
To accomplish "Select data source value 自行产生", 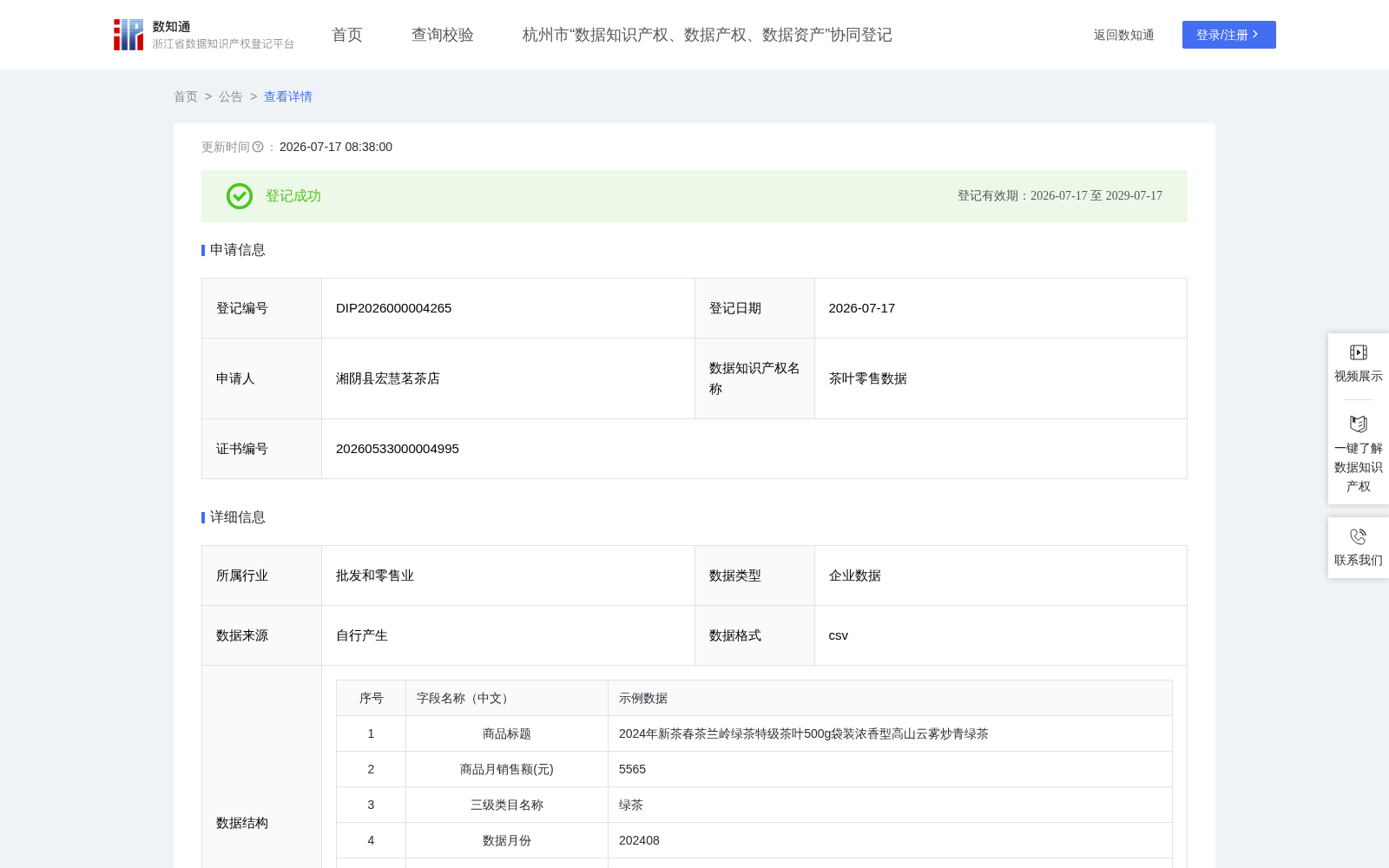I will (362, 635).
